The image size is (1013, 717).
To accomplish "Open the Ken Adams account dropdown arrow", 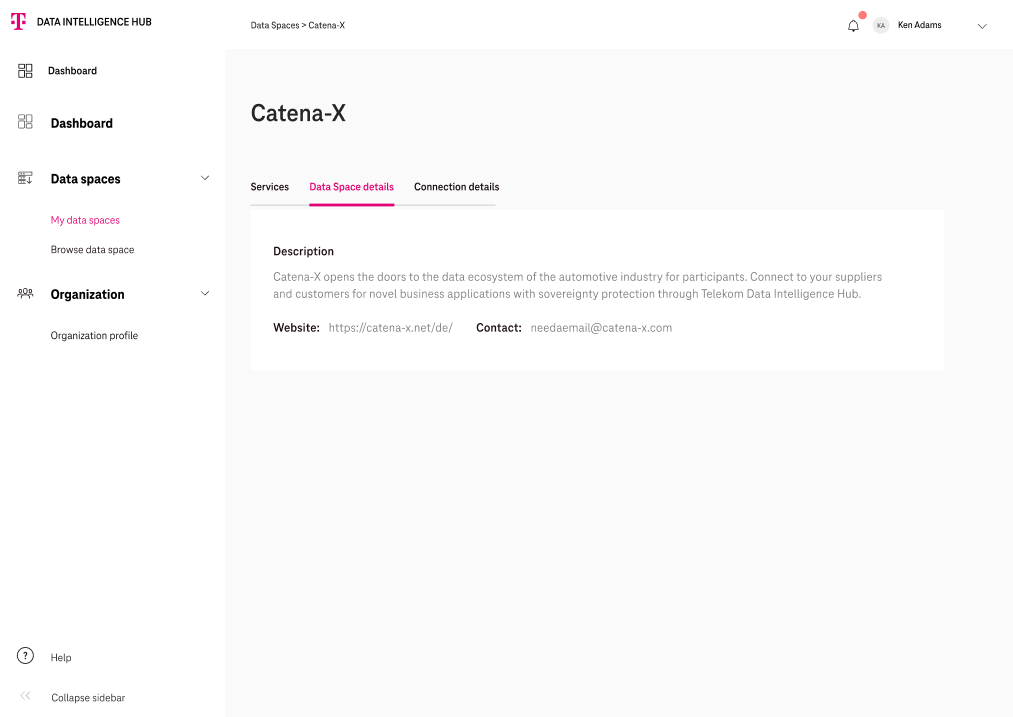I will click(981, 26).
